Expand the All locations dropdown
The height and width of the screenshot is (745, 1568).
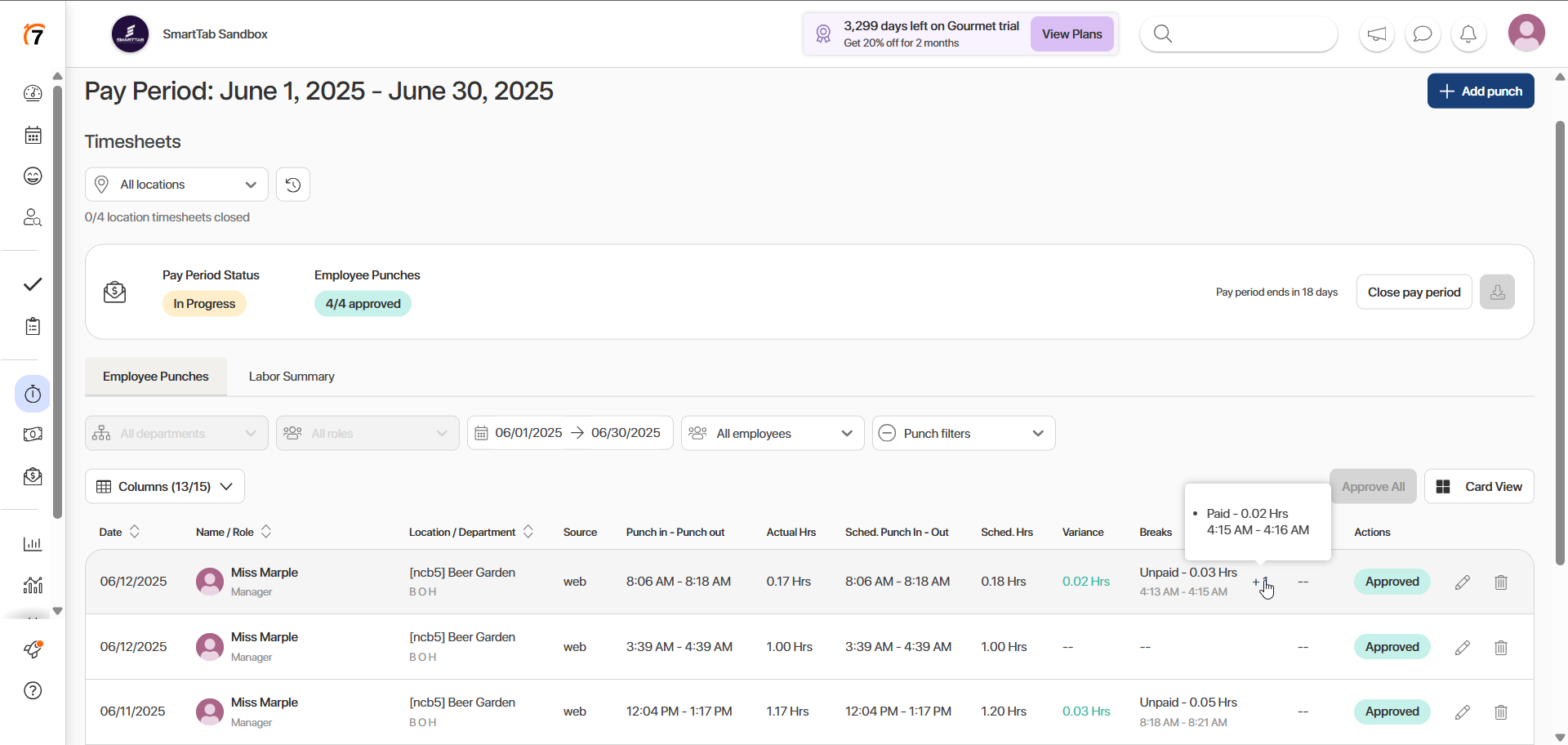pos(176,185)
